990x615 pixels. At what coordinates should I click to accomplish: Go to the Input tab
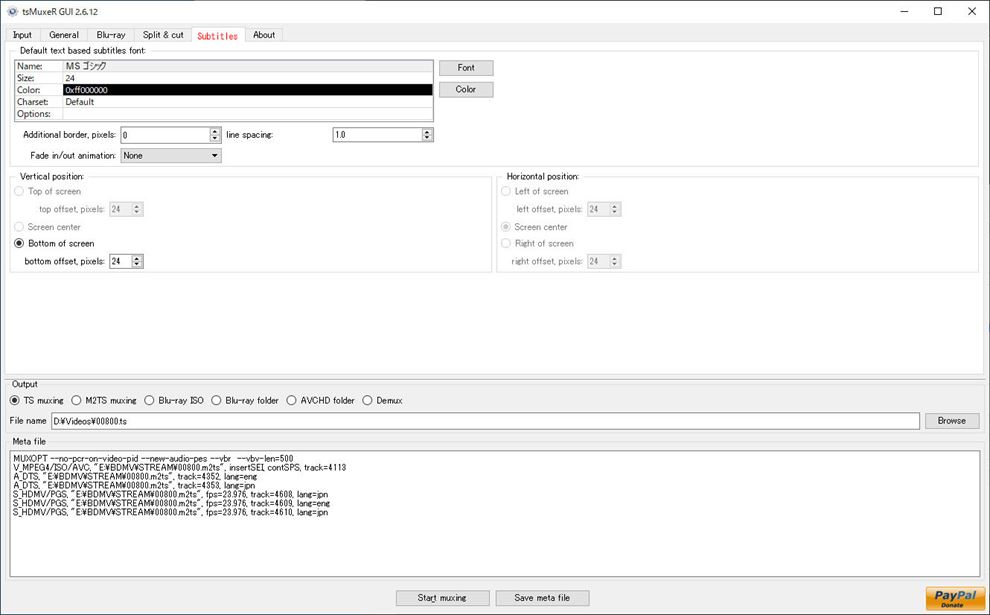[x=22, y=35]
